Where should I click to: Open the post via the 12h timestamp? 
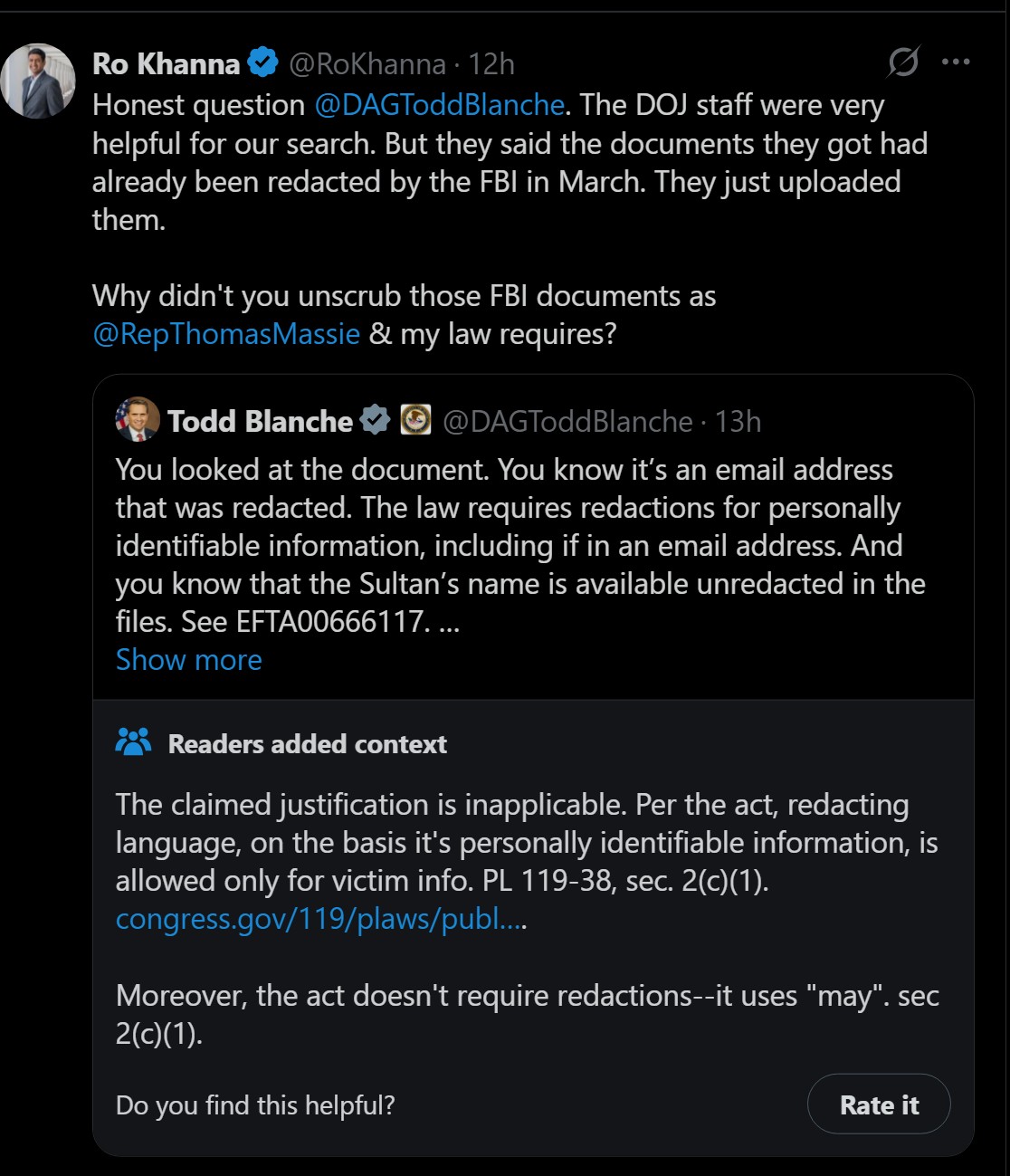click(x=491, y=64)
